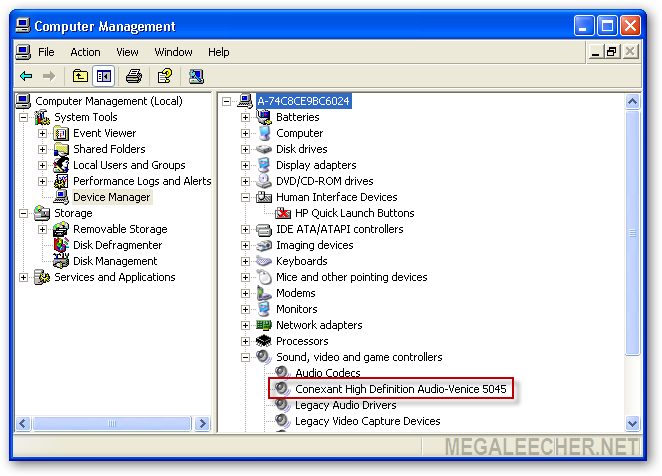Click right pane scroll up arrow
The height and width of the screenshot is (476, 662).
coord(632,101)
